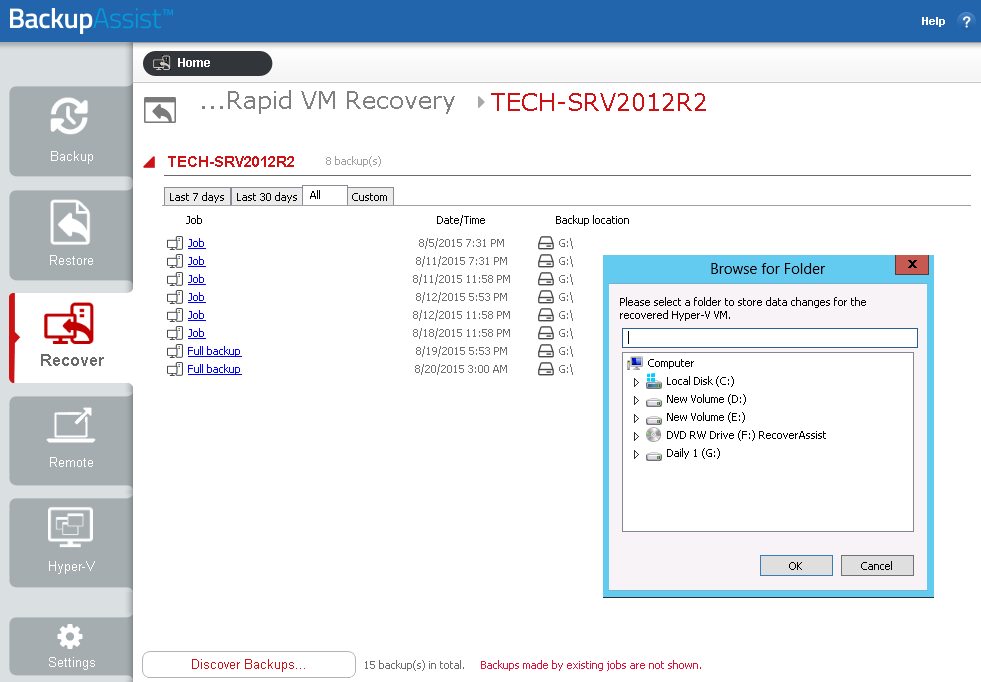Click the Help link in header
The image size is (981, 682).
[933, 21]
